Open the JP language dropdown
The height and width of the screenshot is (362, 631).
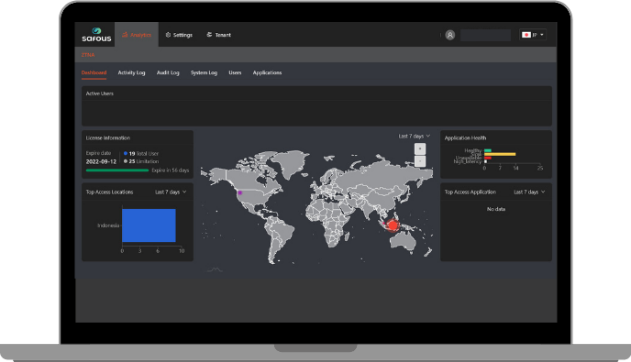(x=532, y=35)
